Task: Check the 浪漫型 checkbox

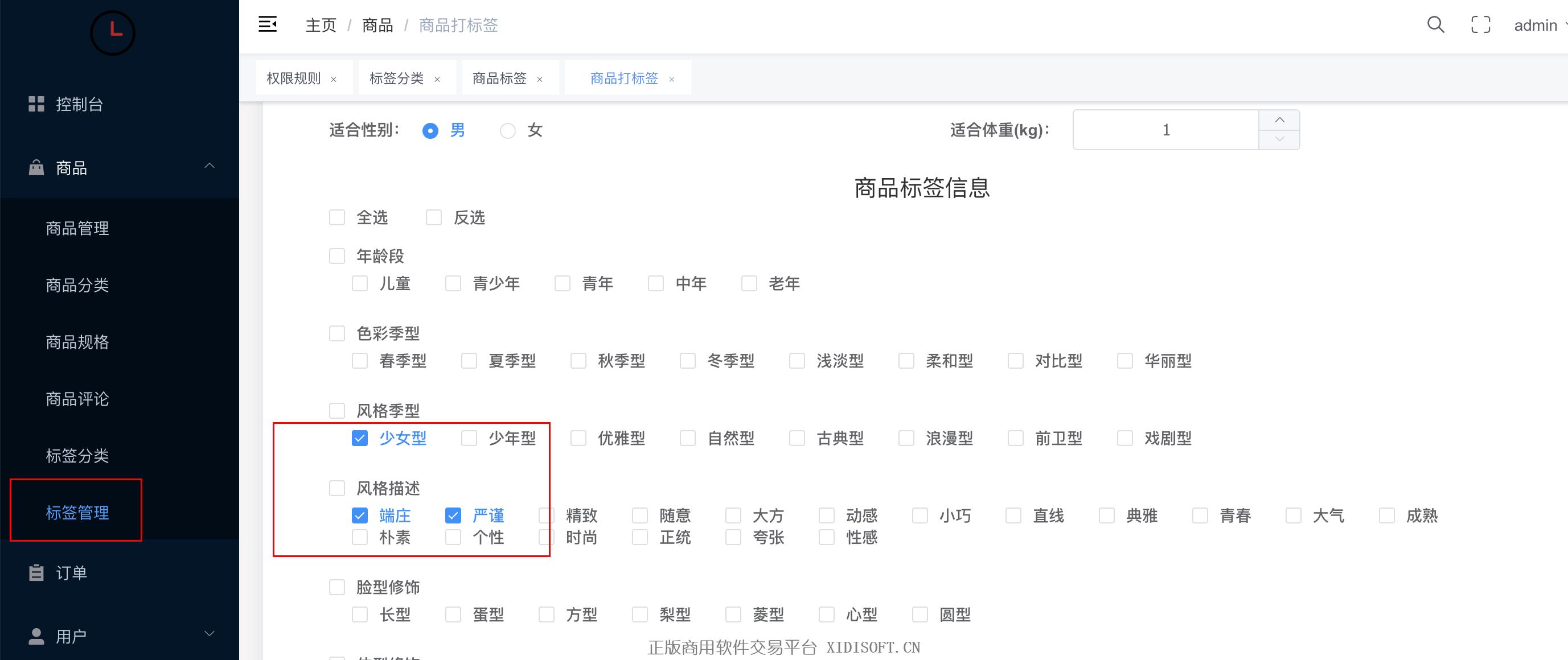Action: pos(906,438)
